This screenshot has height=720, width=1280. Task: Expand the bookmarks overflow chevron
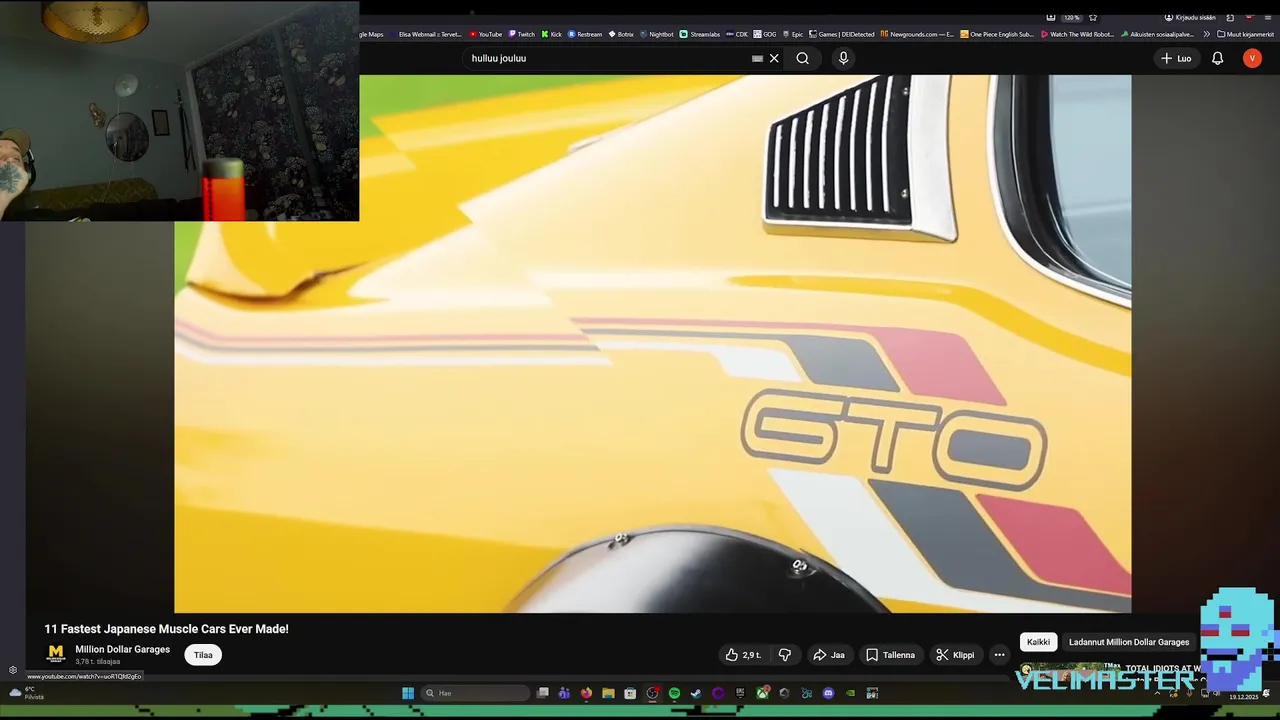click(x=1206, y=34)
